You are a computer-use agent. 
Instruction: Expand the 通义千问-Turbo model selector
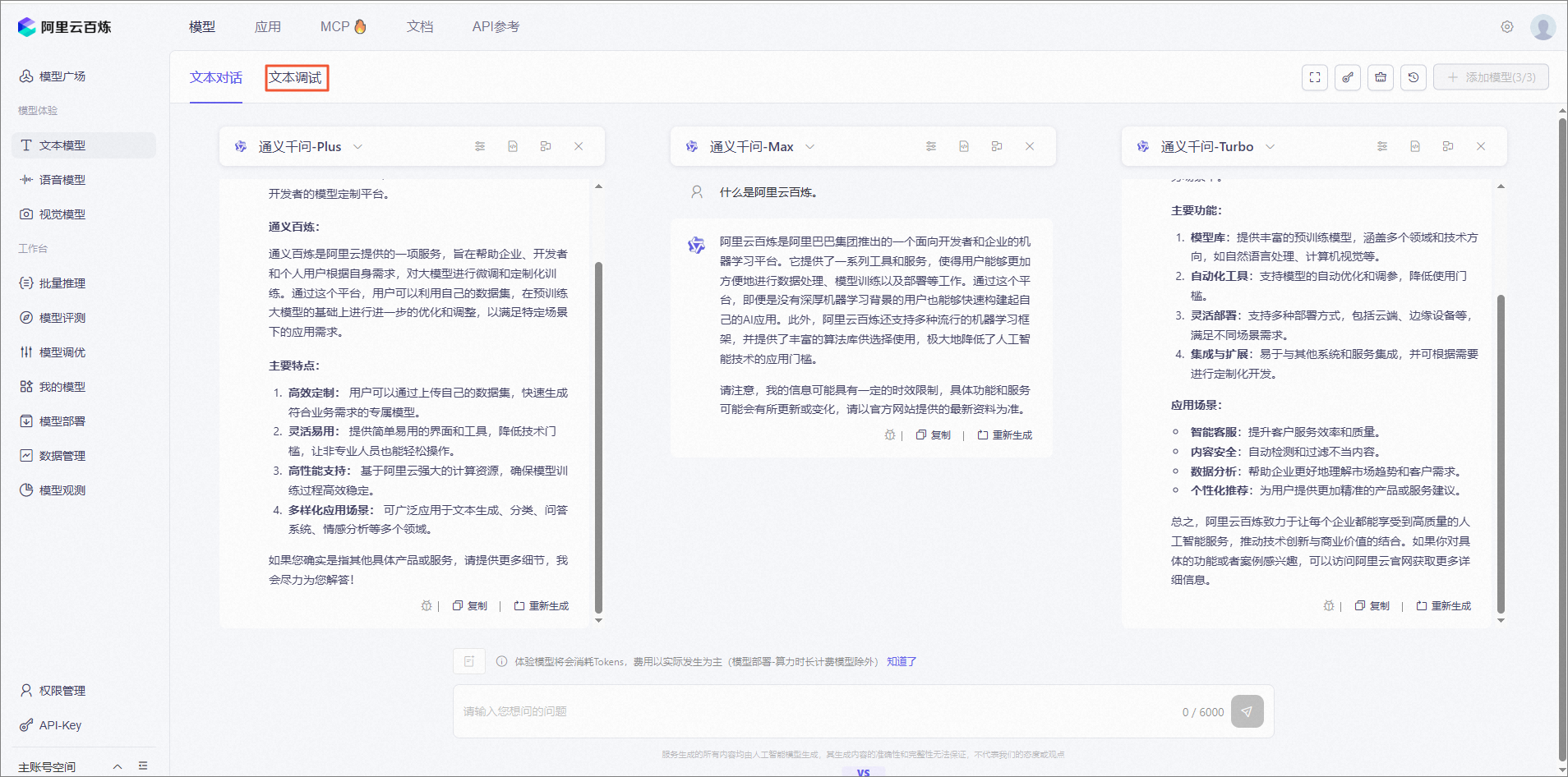[x=1271, y=147]
